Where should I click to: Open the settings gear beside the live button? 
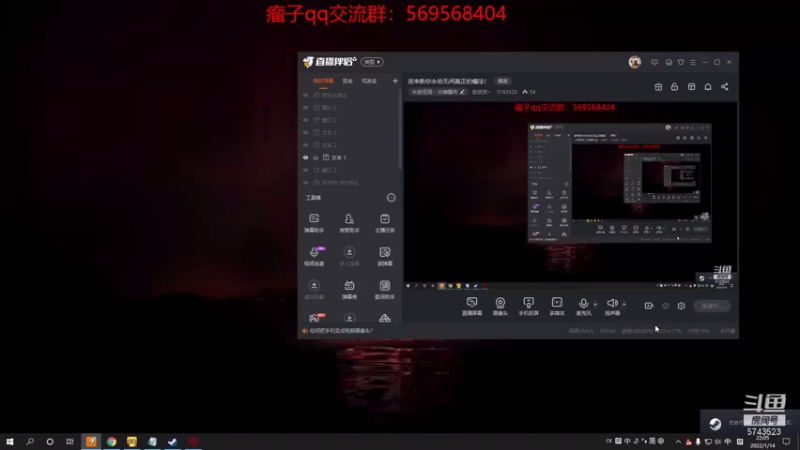(x=681, y=306)
